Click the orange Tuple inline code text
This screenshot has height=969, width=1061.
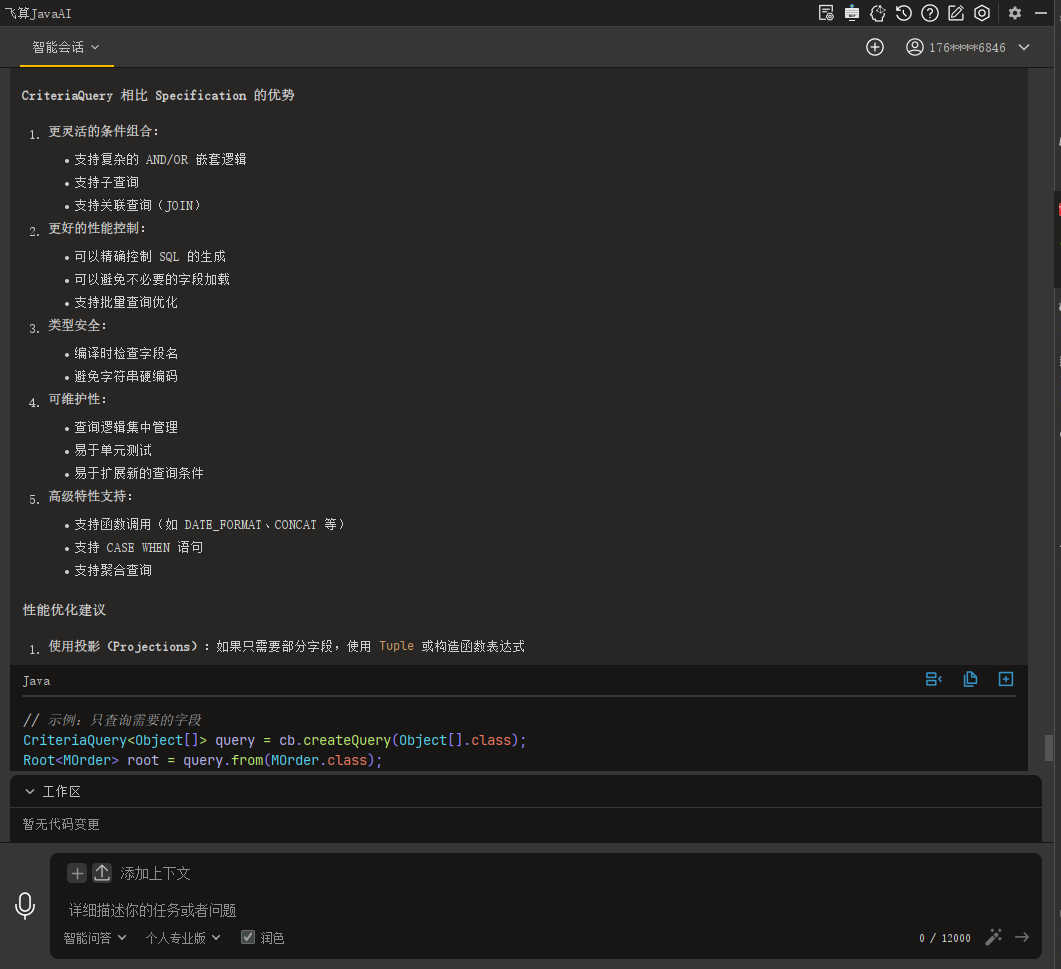pyautogui.click(x=397, y=646)
